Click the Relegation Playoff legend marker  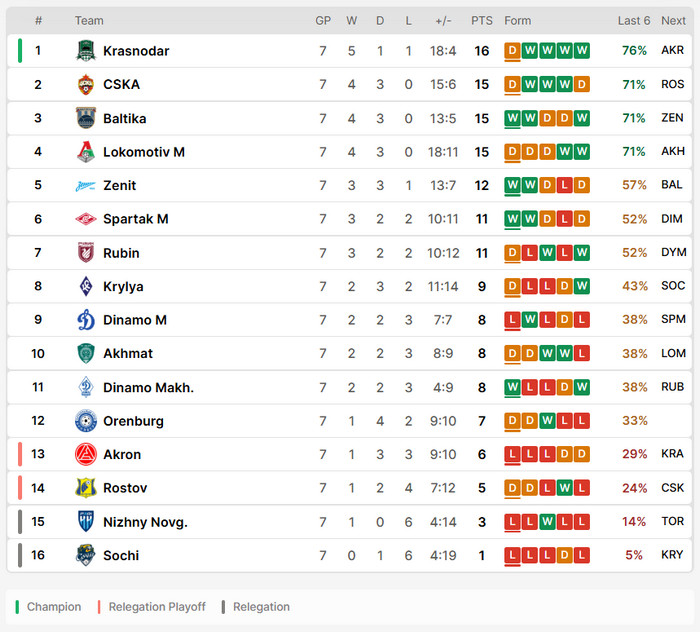[x=99, y=607]
